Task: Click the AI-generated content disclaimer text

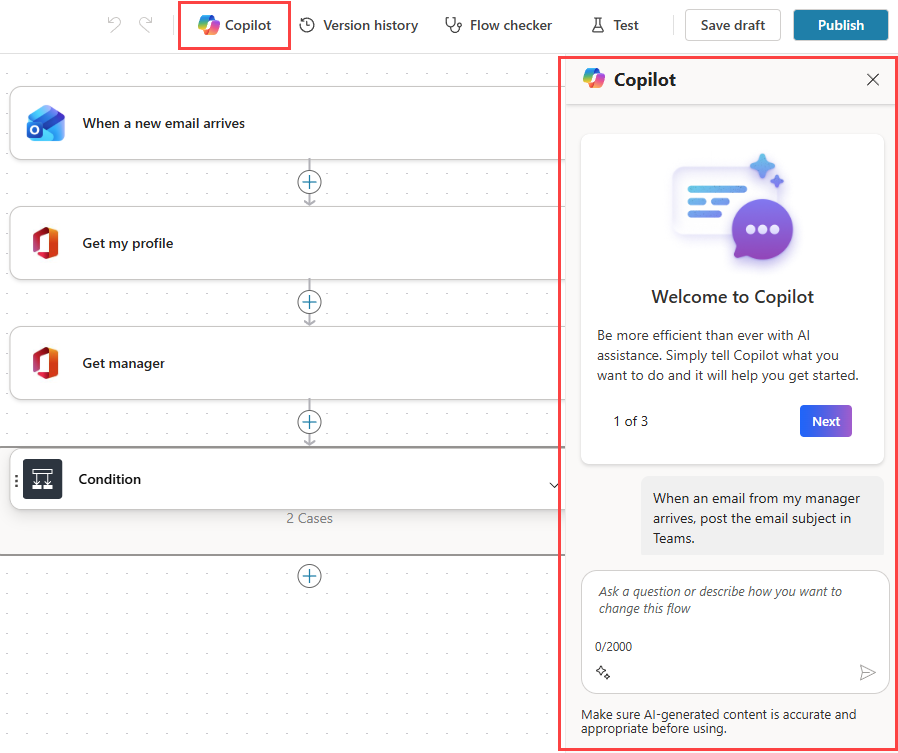Action: click(719, 722)
